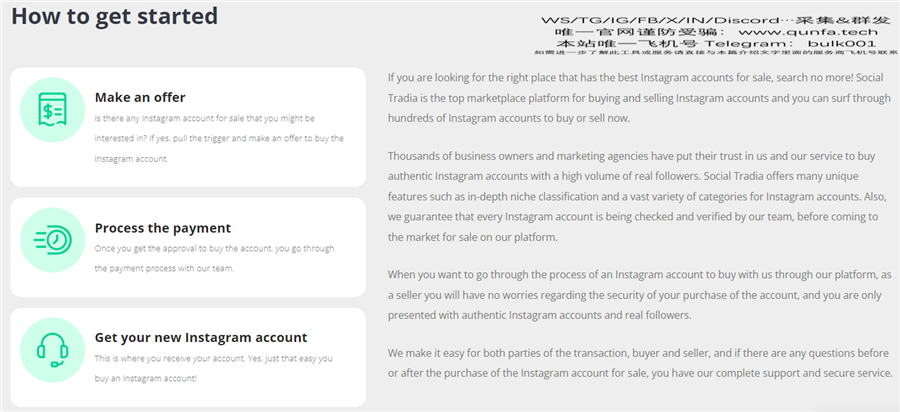
Task: Click the text "This is where you receive your account"
Action: coord(165,359)
